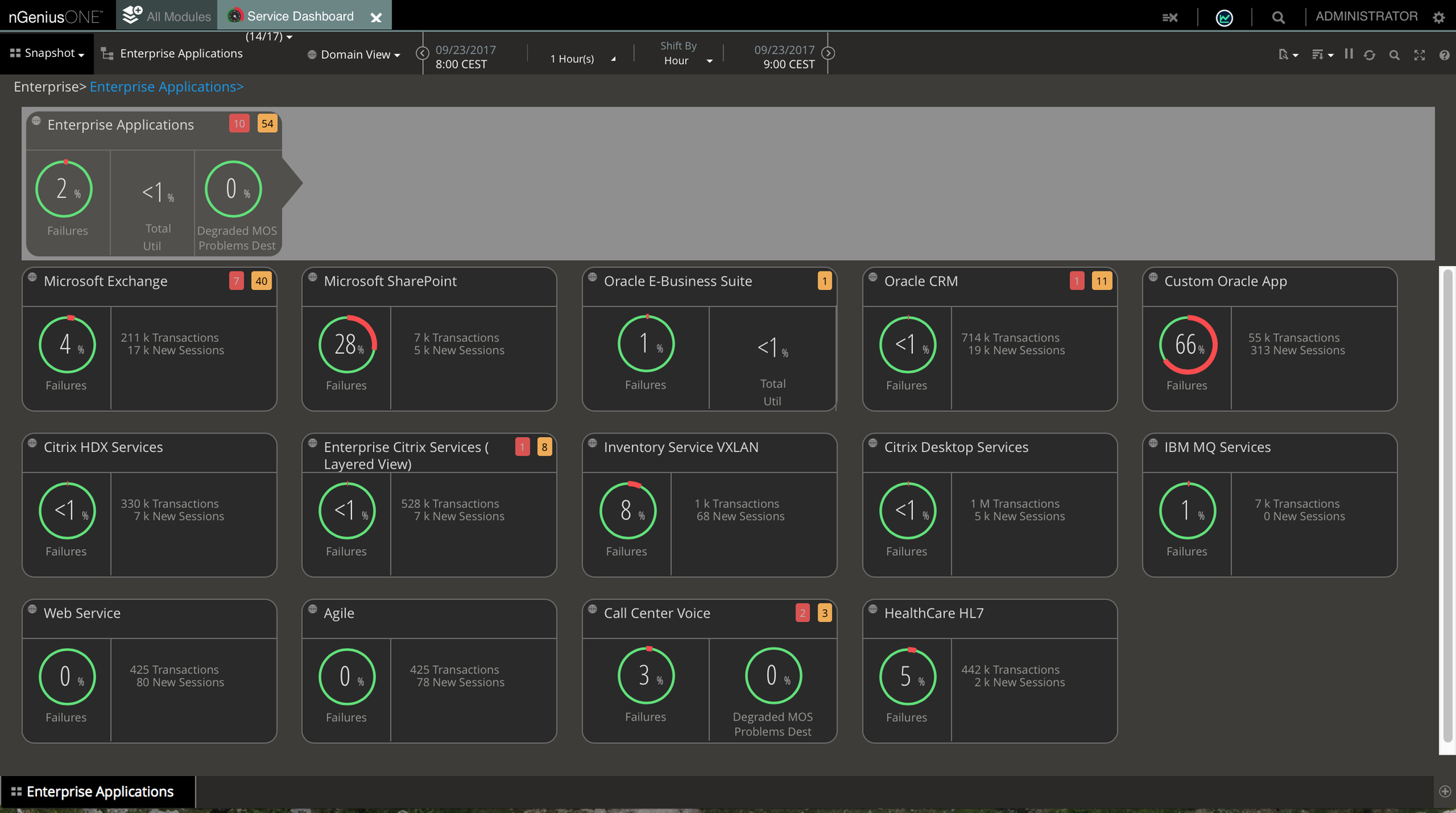
Task: Click Enterprise in the breadcrumb
Action: click(46, 87)
